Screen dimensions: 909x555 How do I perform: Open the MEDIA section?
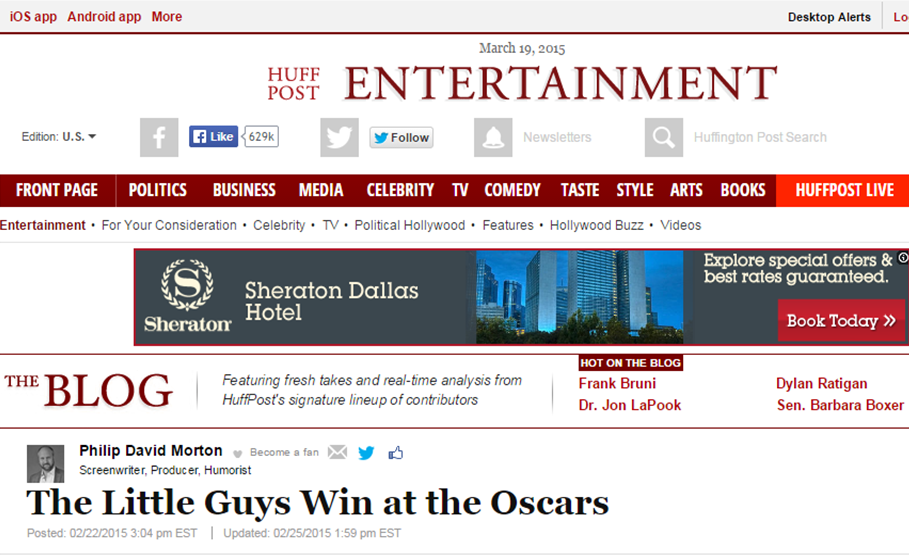(x=321, y=190)
